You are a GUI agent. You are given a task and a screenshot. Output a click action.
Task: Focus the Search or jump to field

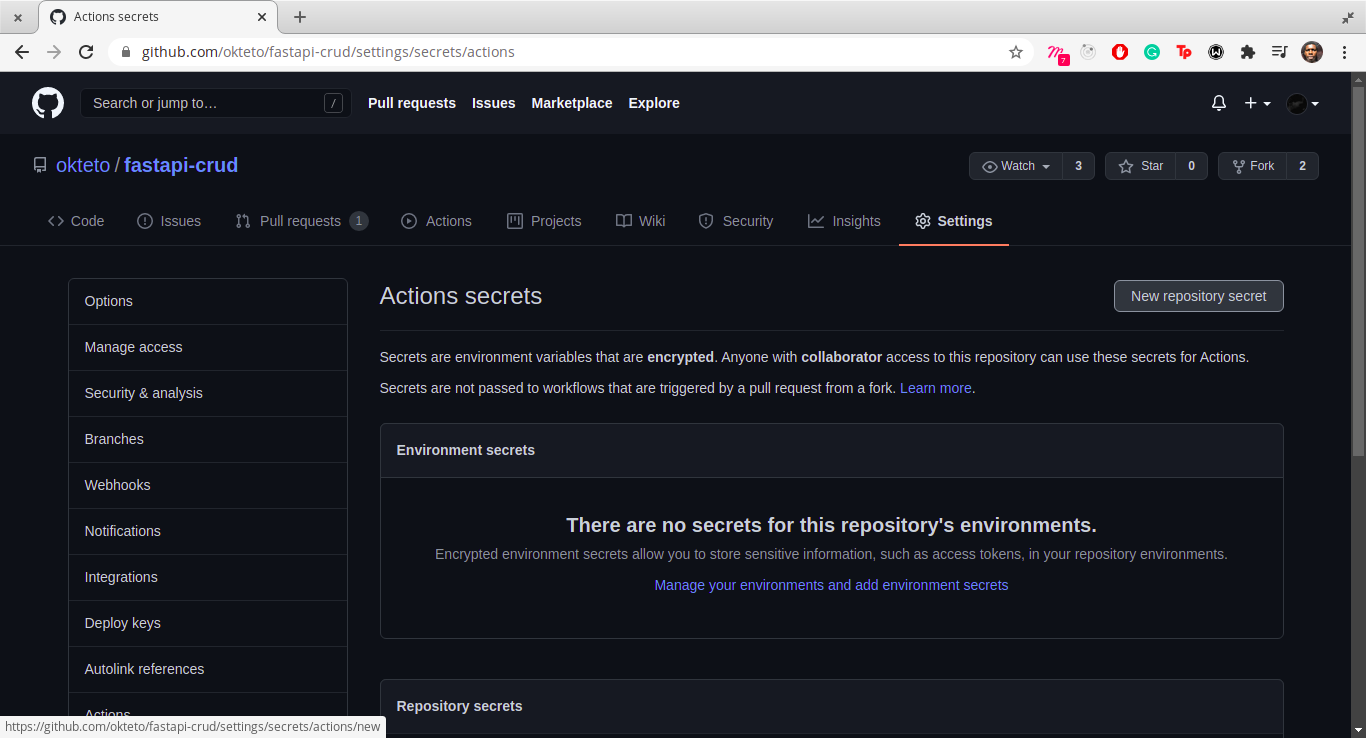[215, 103]
